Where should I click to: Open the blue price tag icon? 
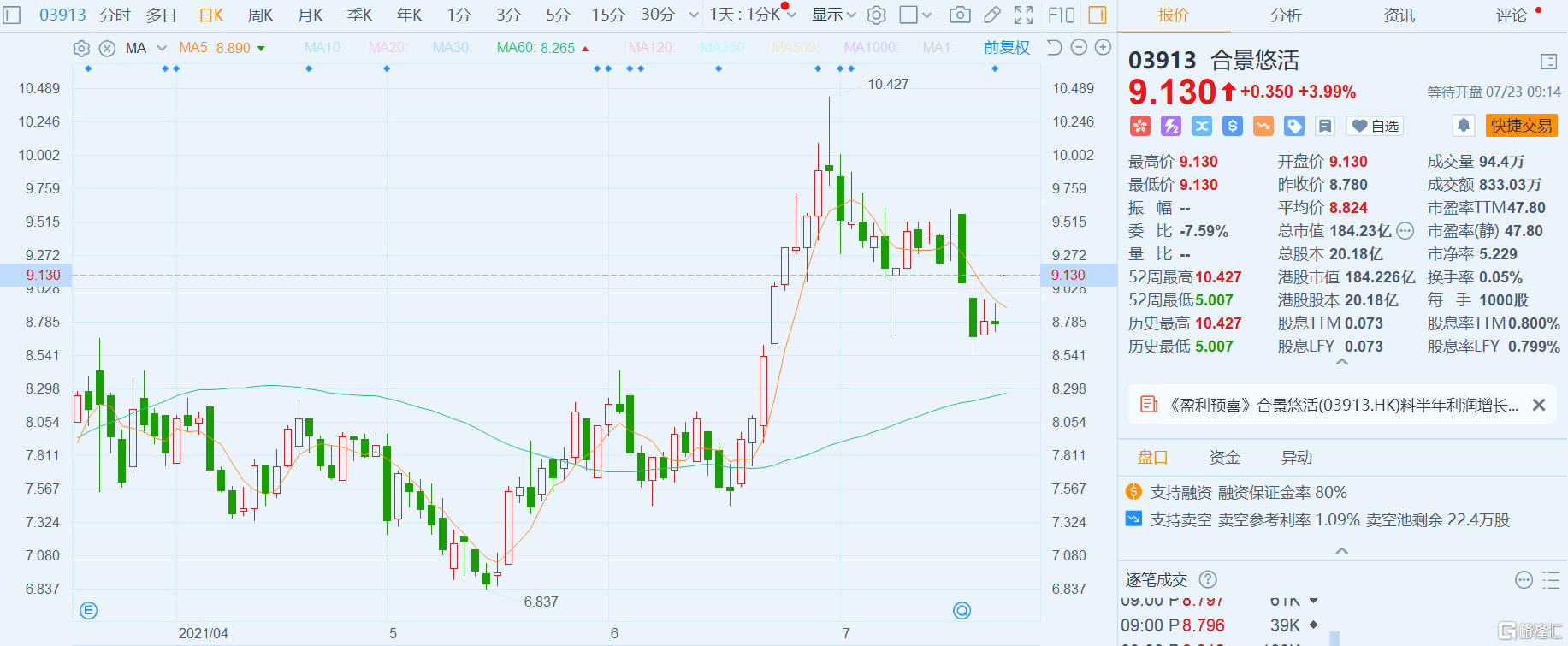pos(1294,127)
